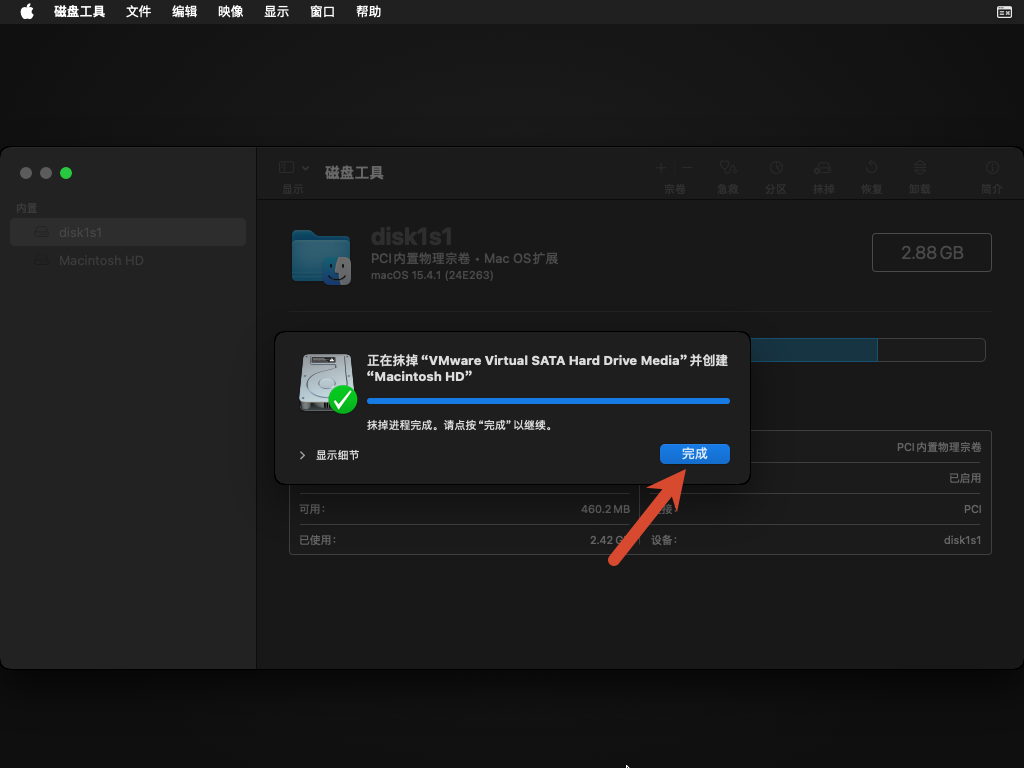Open the 映像 menu
The image size is (1024, 768).
point(231,12)
